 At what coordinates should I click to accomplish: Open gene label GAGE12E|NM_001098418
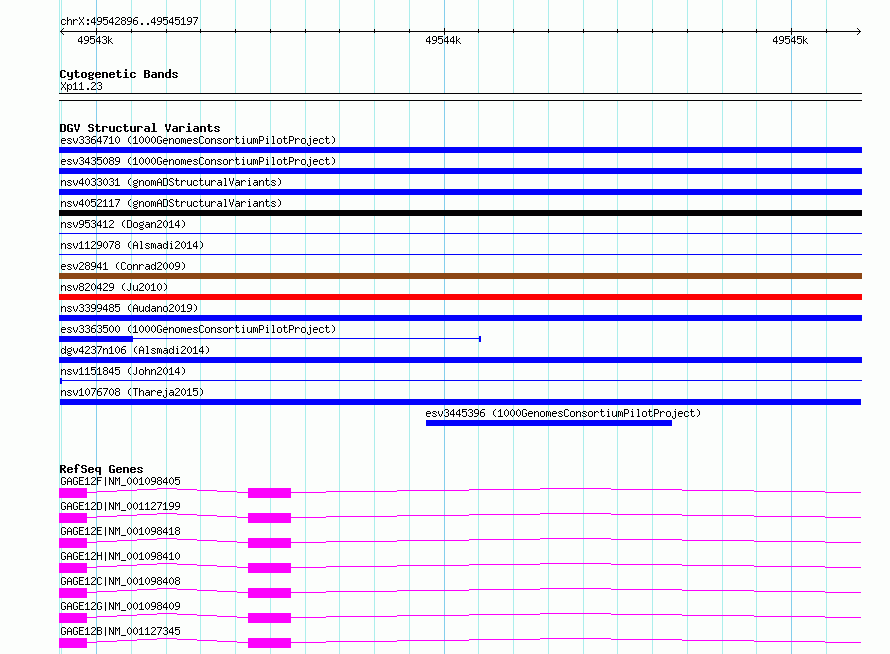coord(120,531)
